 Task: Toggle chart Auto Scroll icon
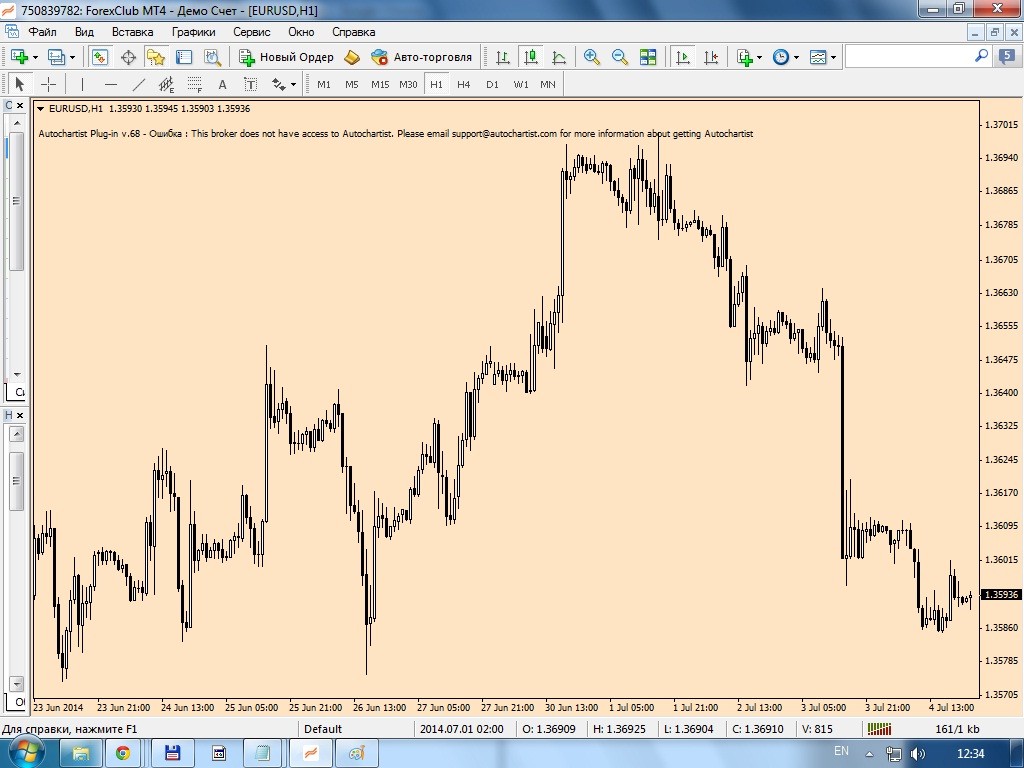682,57
